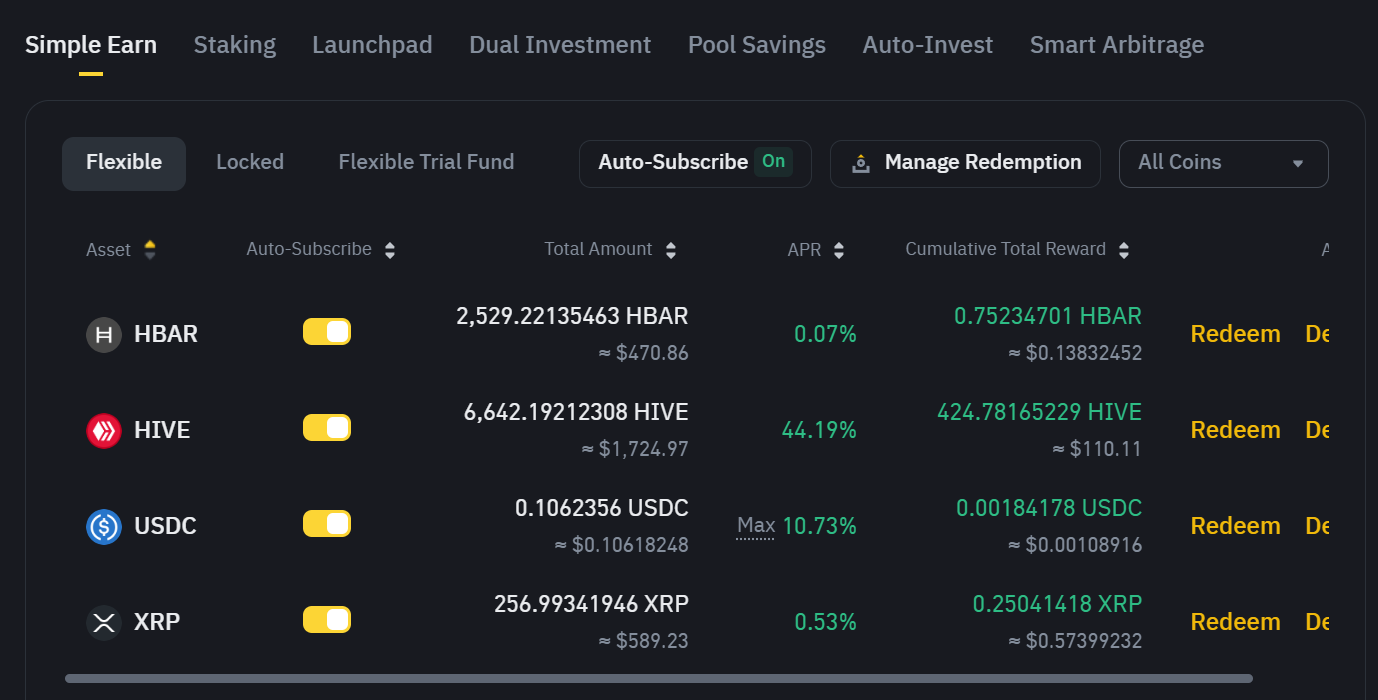Open the Simple Earn tab

(x=91, y=45)
